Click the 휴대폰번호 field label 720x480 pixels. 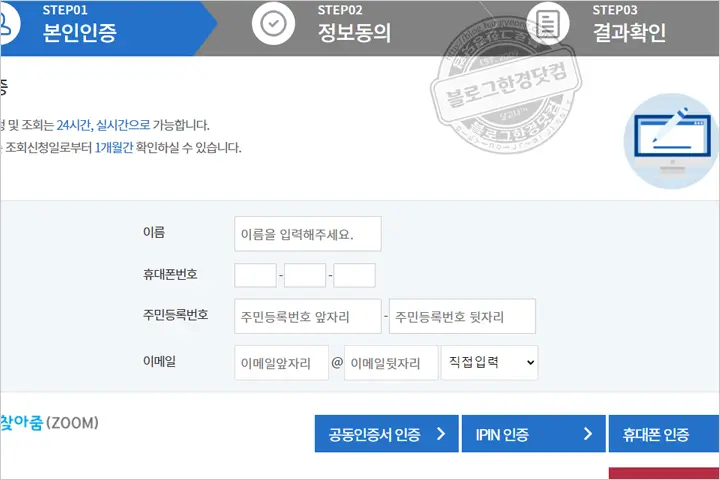click(x=170, y=275)
